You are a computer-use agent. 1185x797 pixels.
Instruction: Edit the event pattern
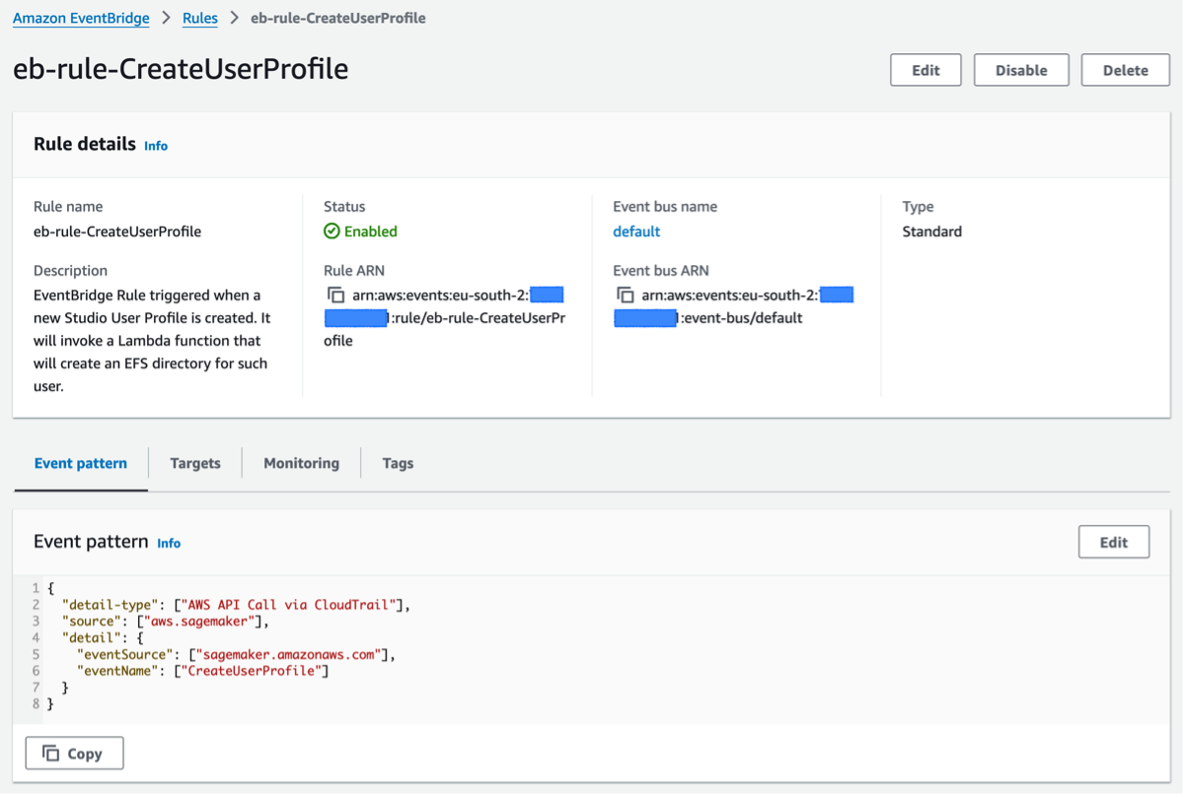[1113, 542]
